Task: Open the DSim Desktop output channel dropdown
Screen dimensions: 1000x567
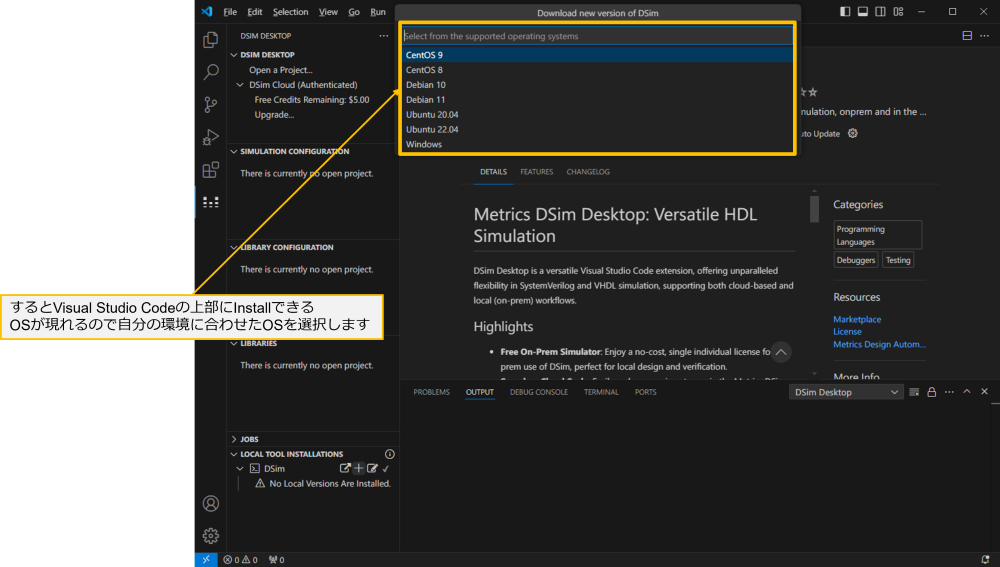Action: click(x=846, y=392)
